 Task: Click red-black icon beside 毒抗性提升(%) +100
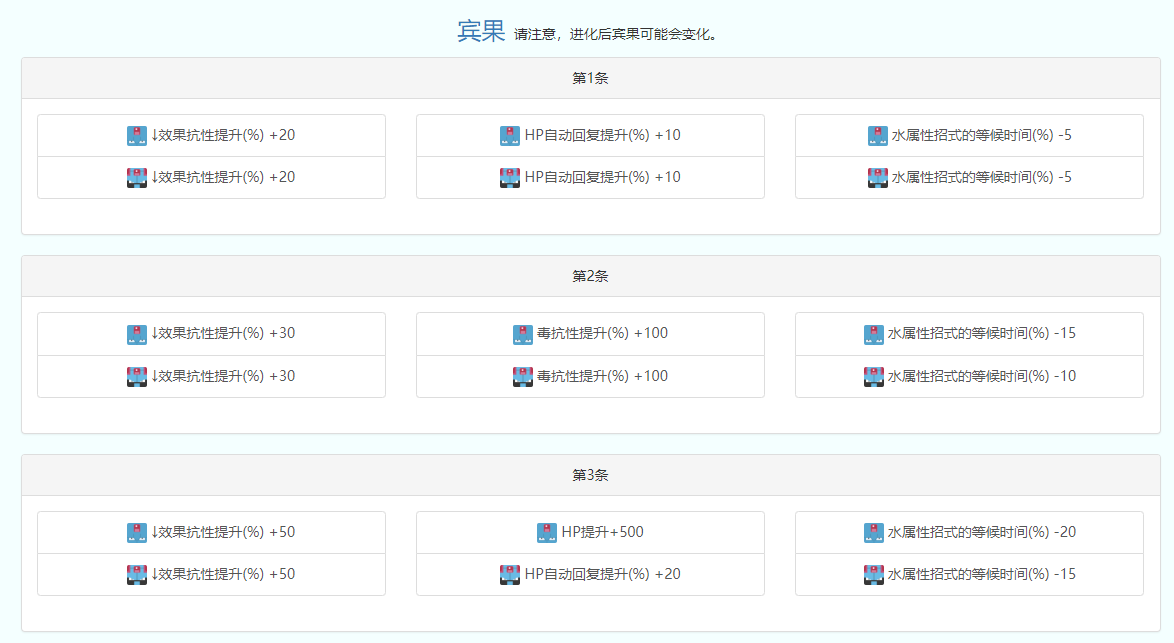[523, 377]
